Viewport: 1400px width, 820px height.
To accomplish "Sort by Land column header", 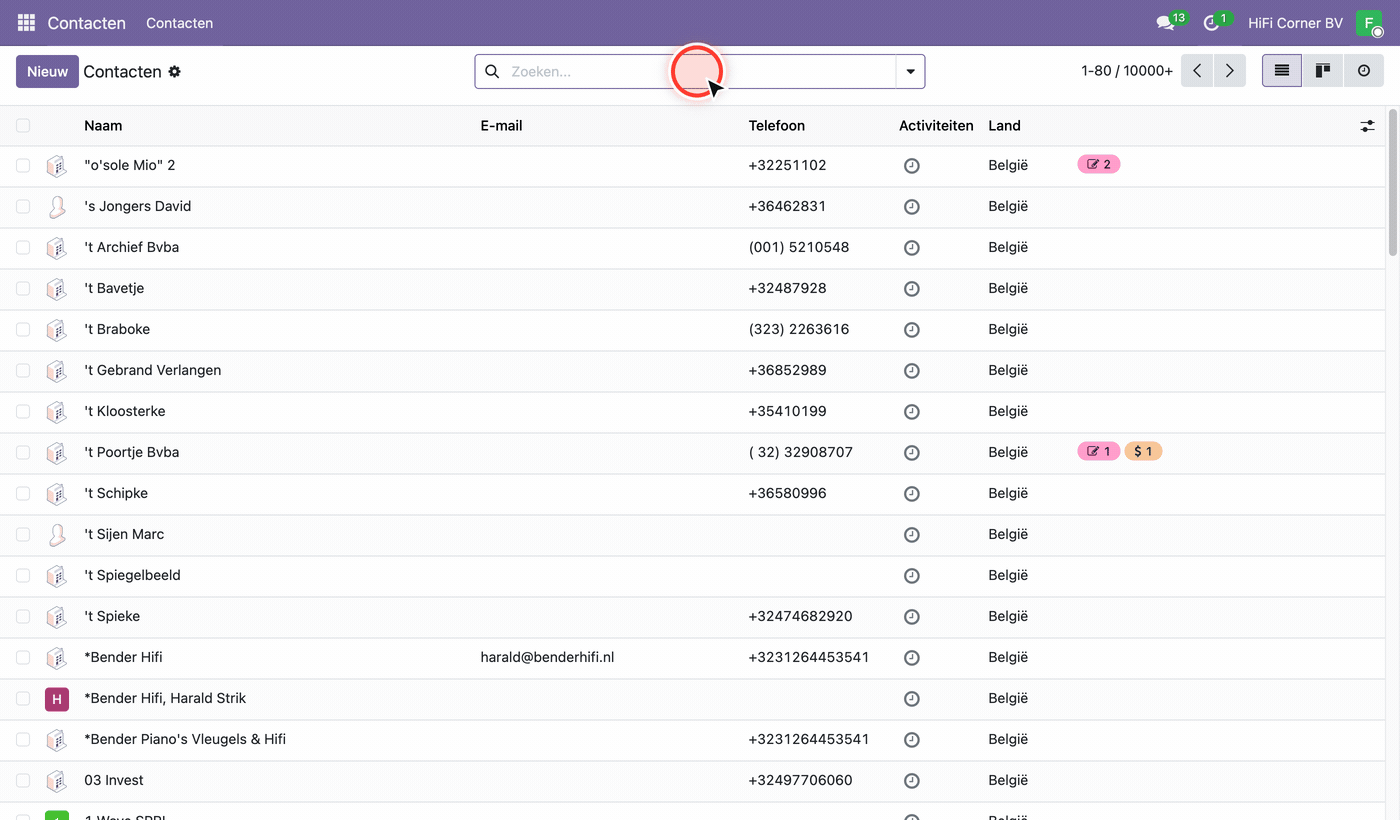I will pos(1004,125).
